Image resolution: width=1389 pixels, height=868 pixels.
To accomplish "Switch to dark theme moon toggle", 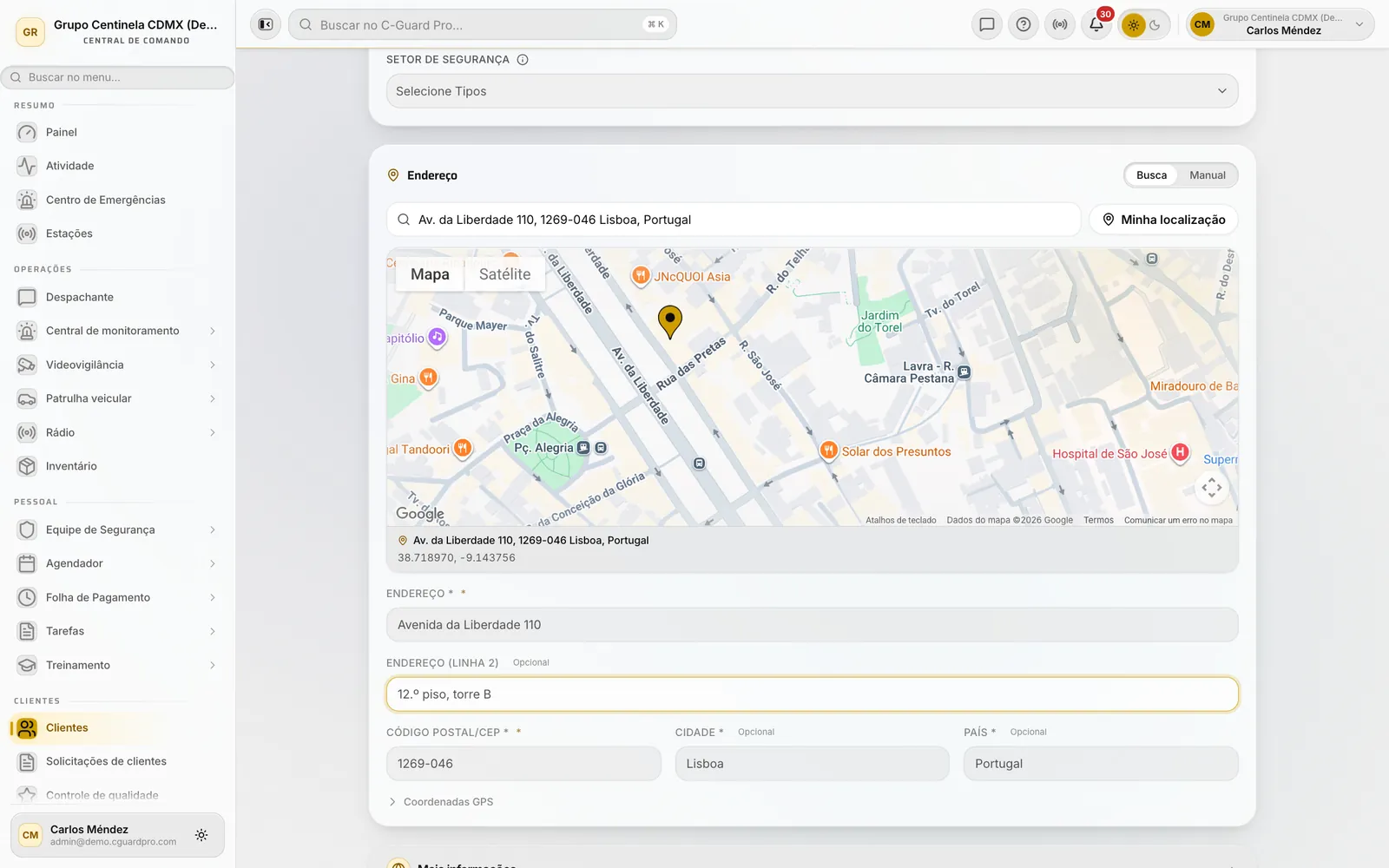I will 1155,25.
